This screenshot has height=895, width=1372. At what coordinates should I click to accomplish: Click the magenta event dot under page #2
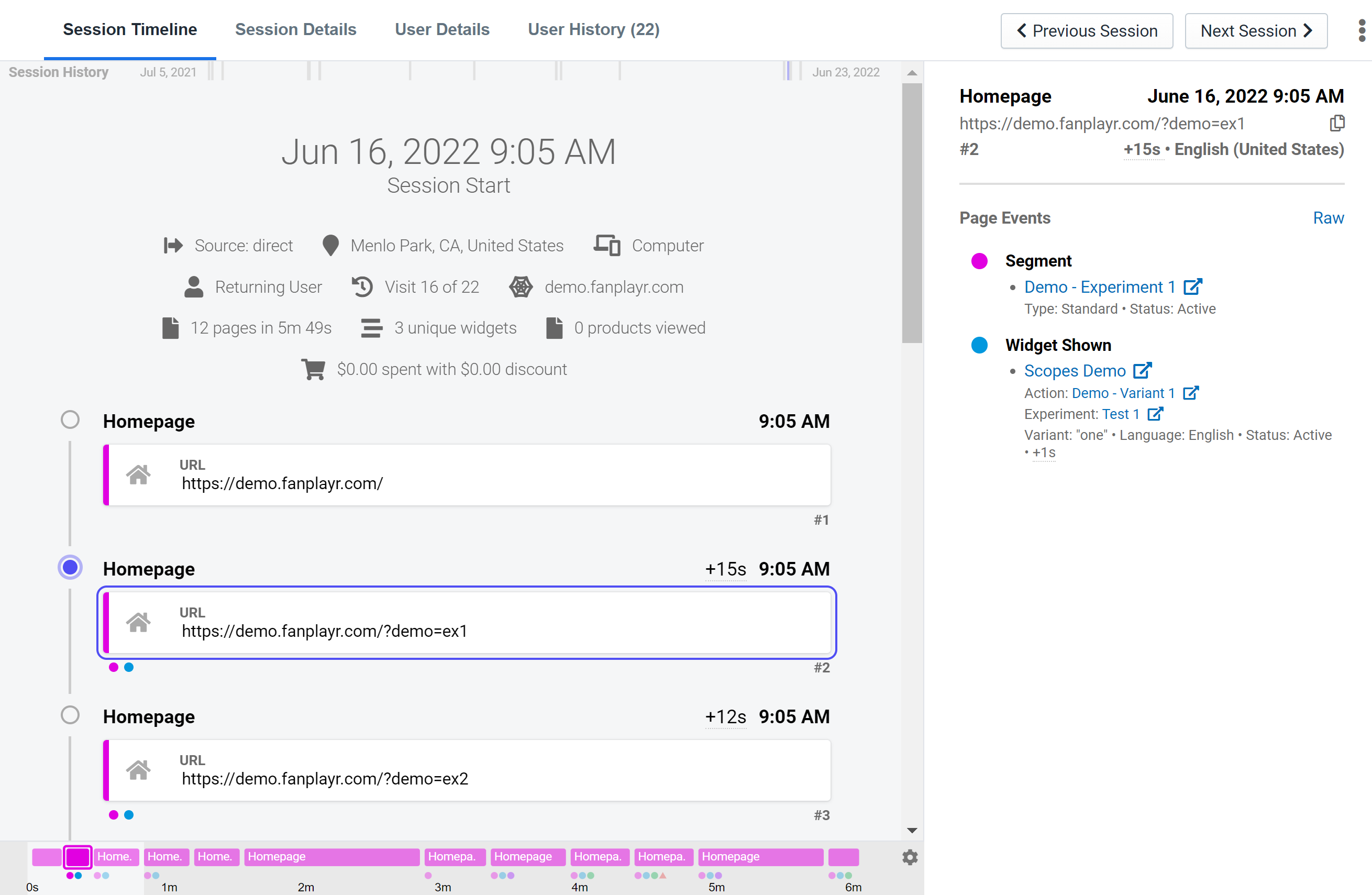[x=114, y=667]
